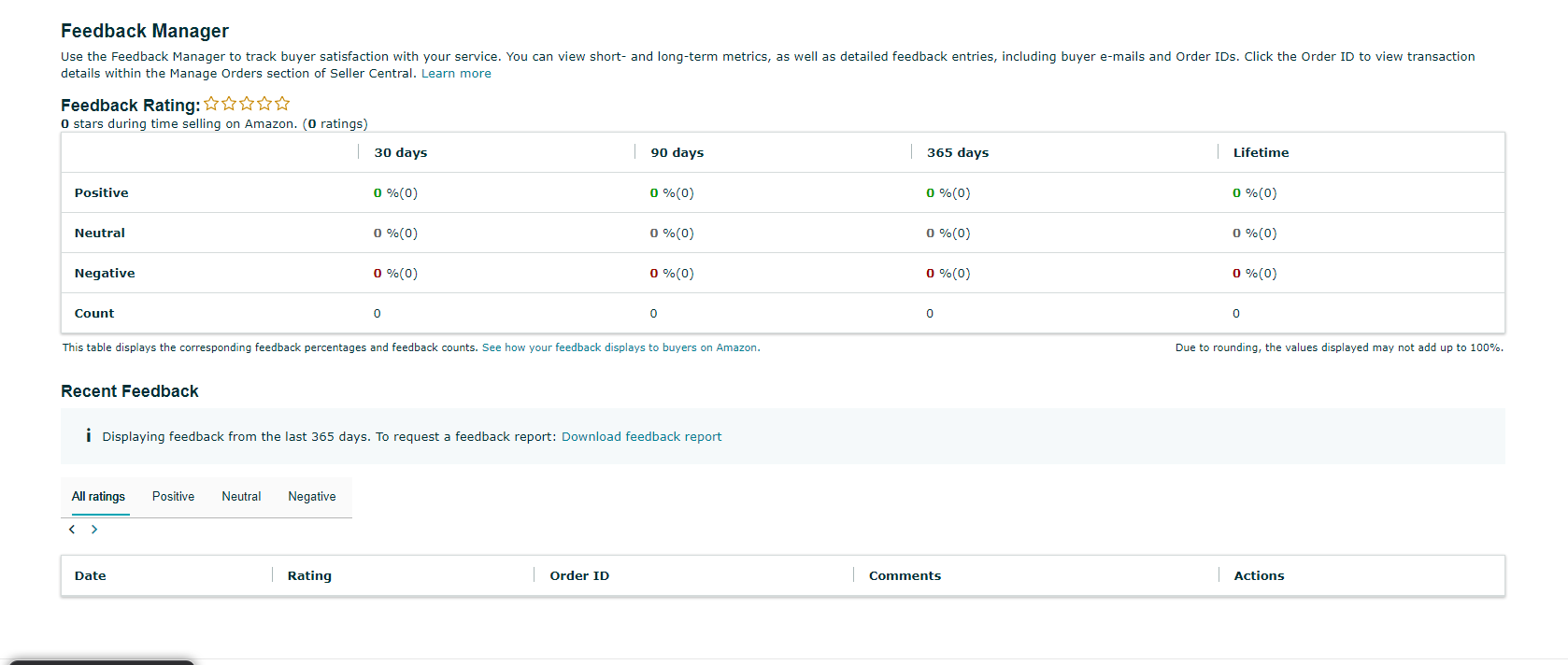Click Neutral Lifetime percentage value
Image resolution: width=1568 pixels, height=665 pixels.
(1254, 233)
